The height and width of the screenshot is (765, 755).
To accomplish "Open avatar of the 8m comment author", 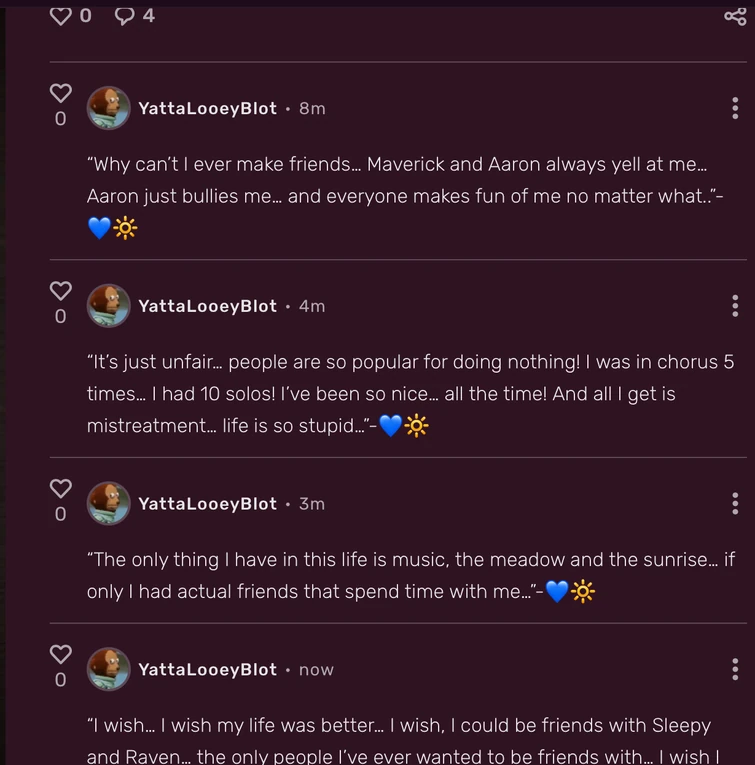I will 108,108.
